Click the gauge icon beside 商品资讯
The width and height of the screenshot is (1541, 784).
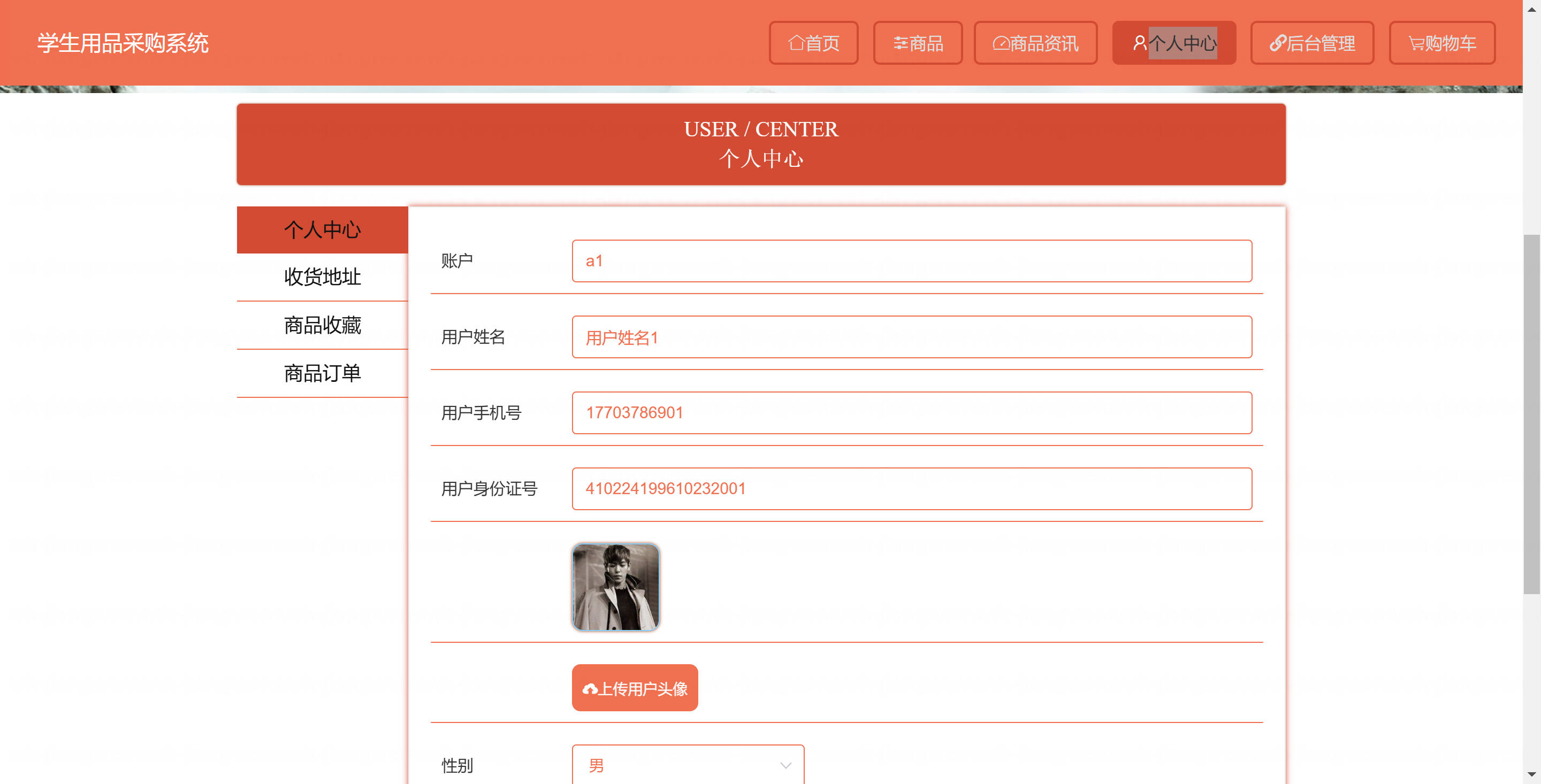point(1001,43)
